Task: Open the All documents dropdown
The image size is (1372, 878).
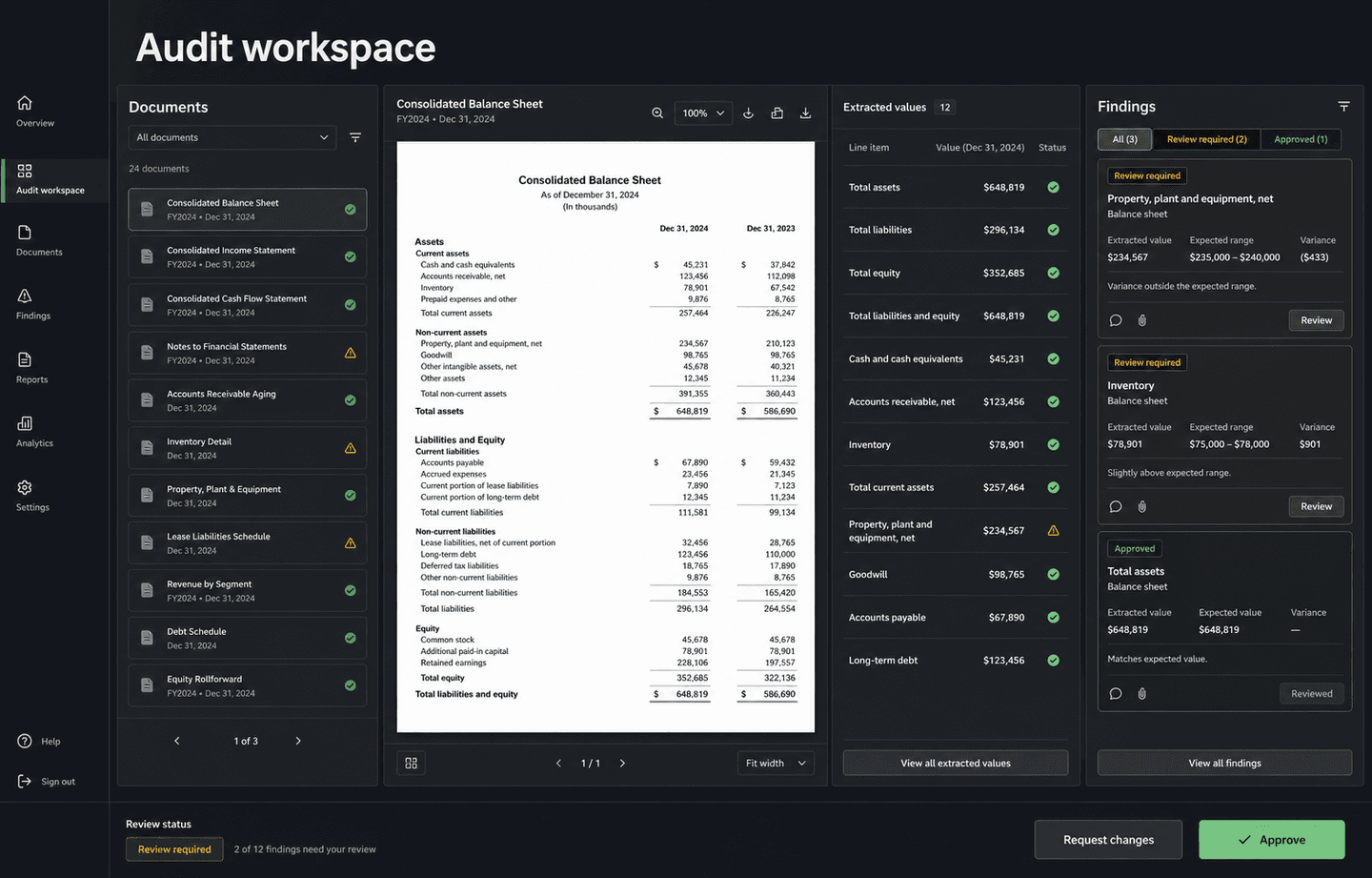Action: (232, 137)
